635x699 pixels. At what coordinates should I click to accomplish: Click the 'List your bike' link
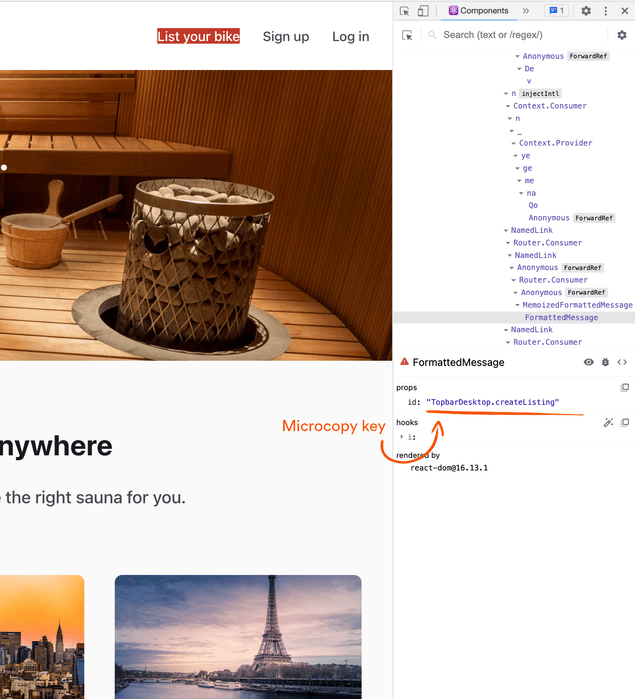(x=198, y=37)
